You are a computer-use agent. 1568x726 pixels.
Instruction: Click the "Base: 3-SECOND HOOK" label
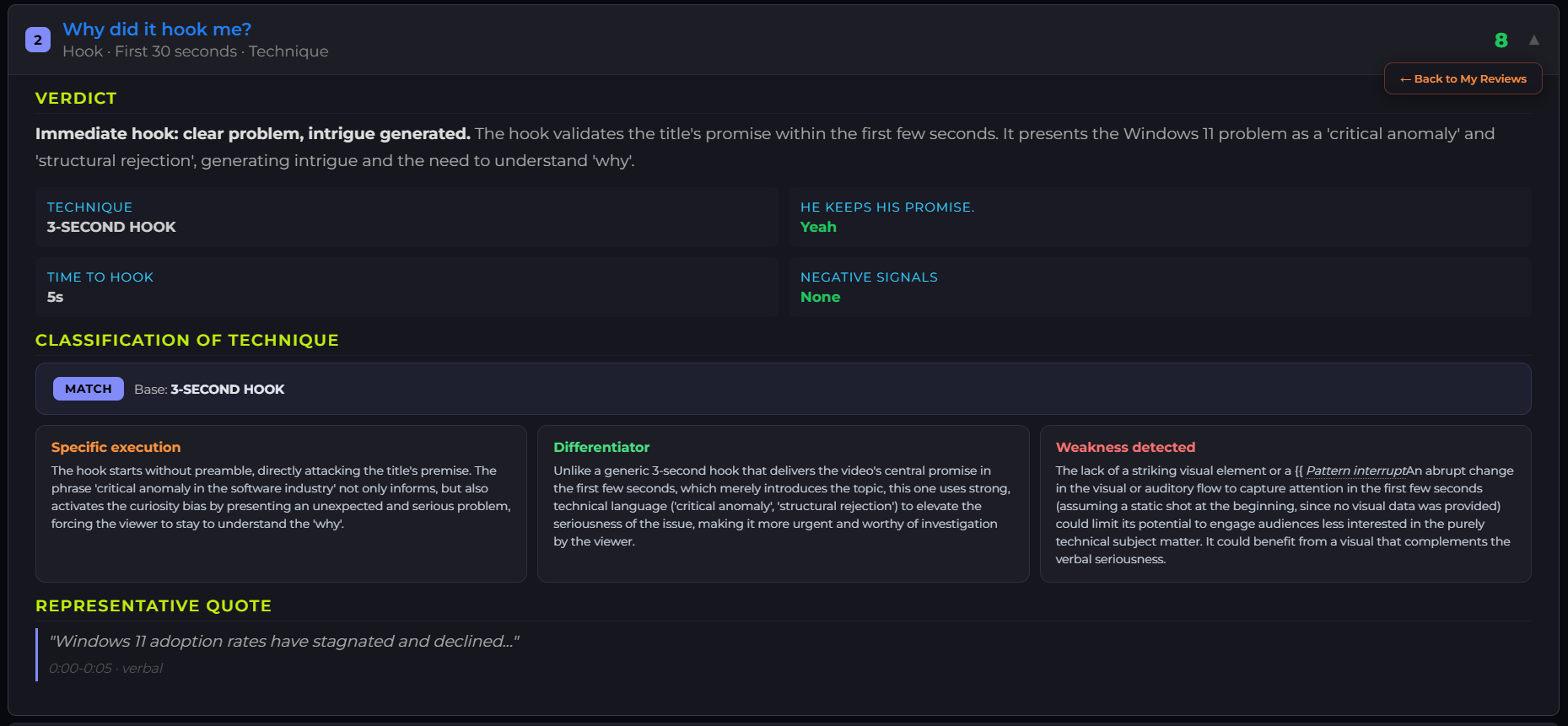pos(210,389)
